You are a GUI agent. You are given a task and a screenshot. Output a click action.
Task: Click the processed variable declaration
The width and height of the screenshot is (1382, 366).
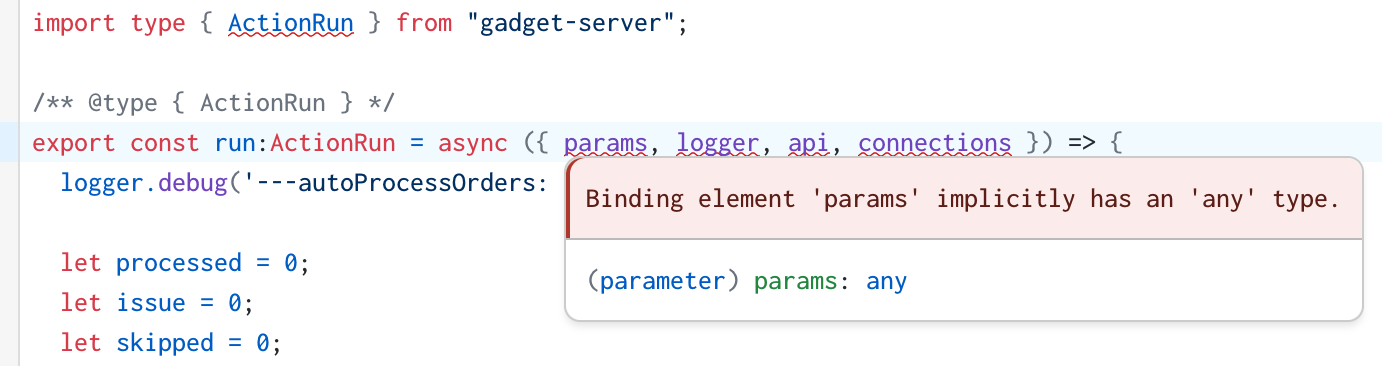click(179, 263)
